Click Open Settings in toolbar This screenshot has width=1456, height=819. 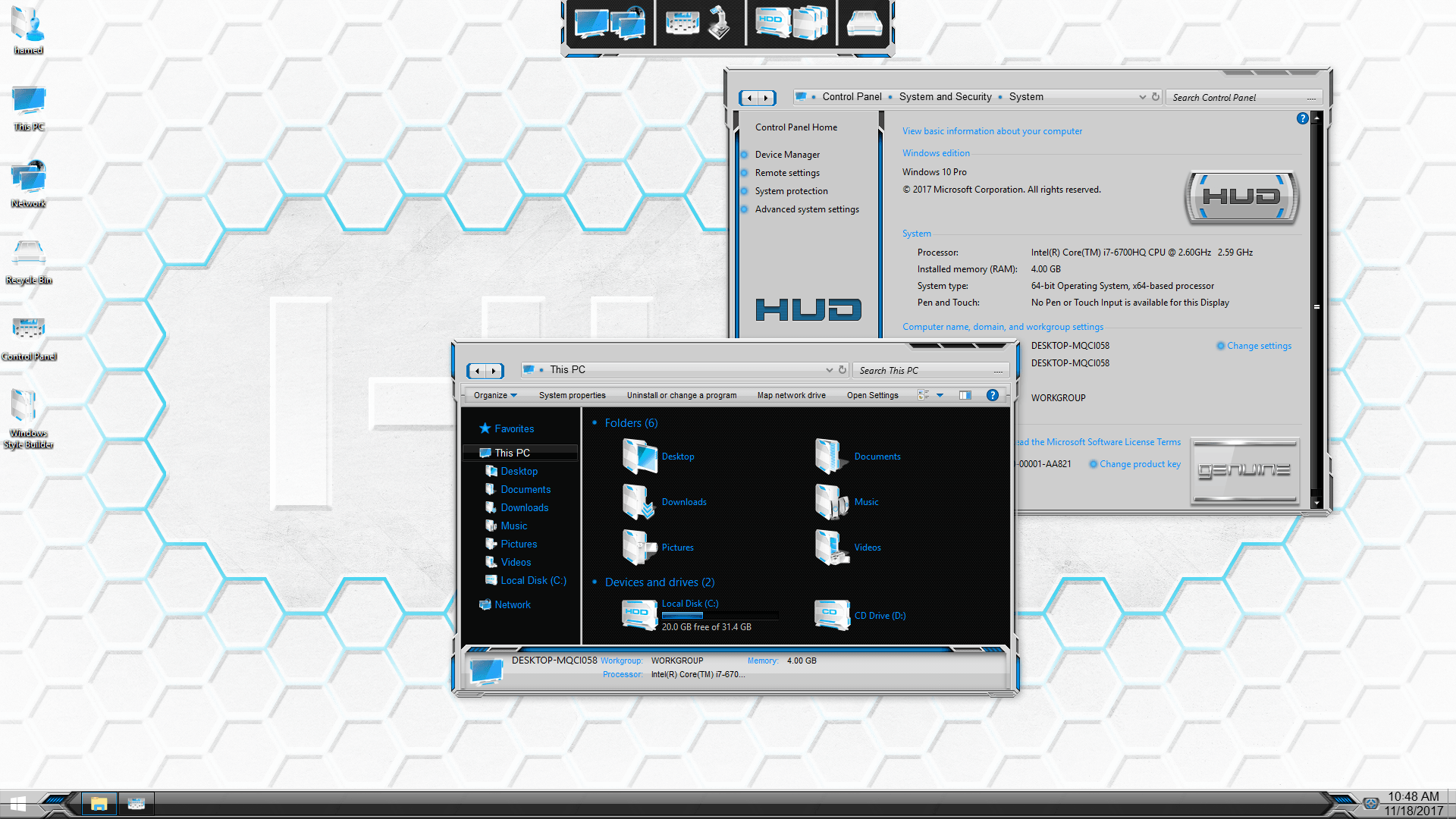coord(872,395)
